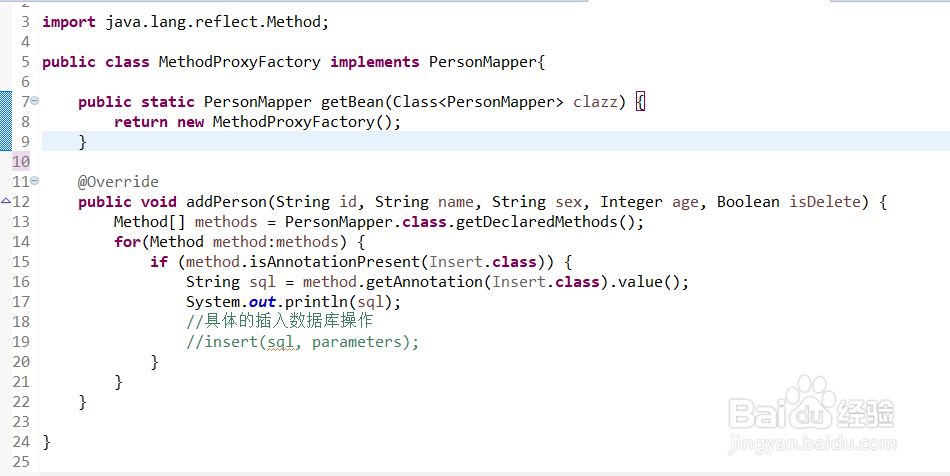Collapse the getBean method fold at line 7
Viewport: 950px width, 476px height.
(x=35, y=101)
